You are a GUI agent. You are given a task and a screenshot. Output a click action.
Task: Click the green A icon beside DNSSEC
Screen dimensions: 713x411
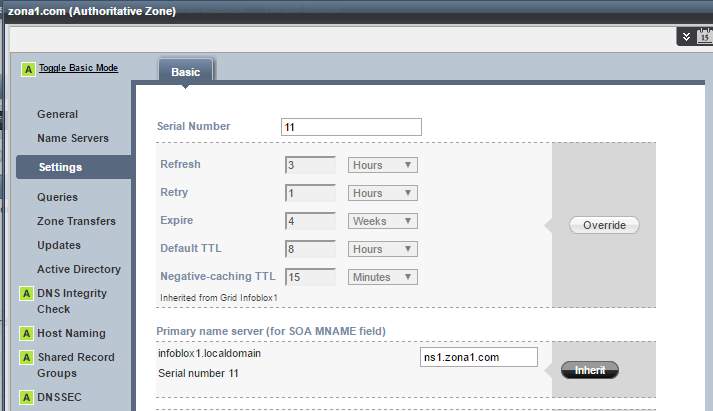click(x=26, y=397)
